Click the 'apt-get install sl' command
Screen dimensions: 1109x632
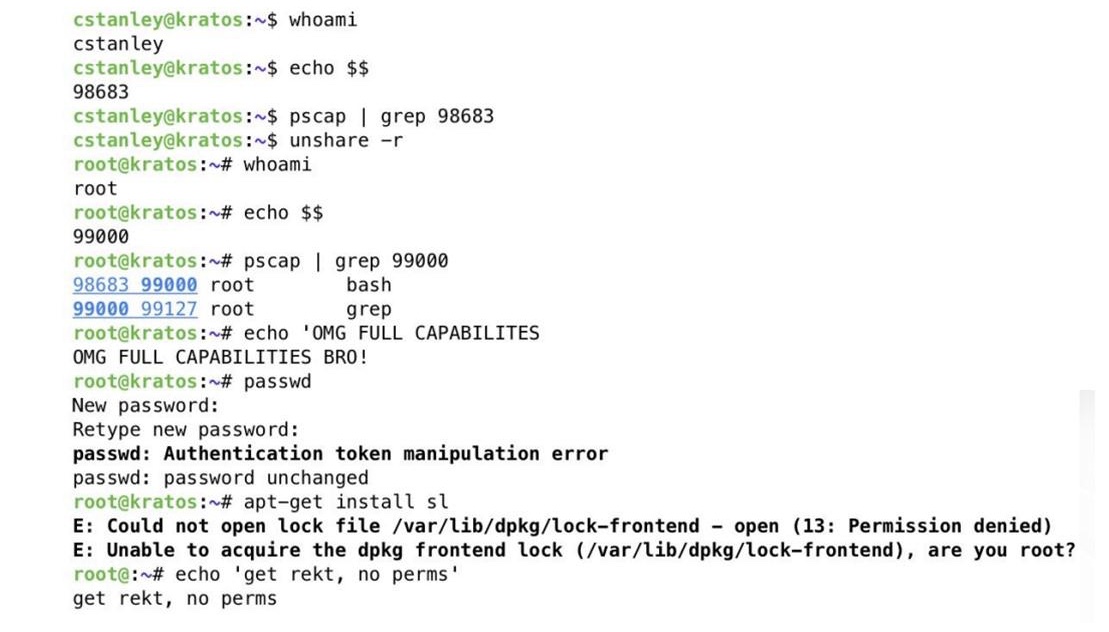[346, 502]
